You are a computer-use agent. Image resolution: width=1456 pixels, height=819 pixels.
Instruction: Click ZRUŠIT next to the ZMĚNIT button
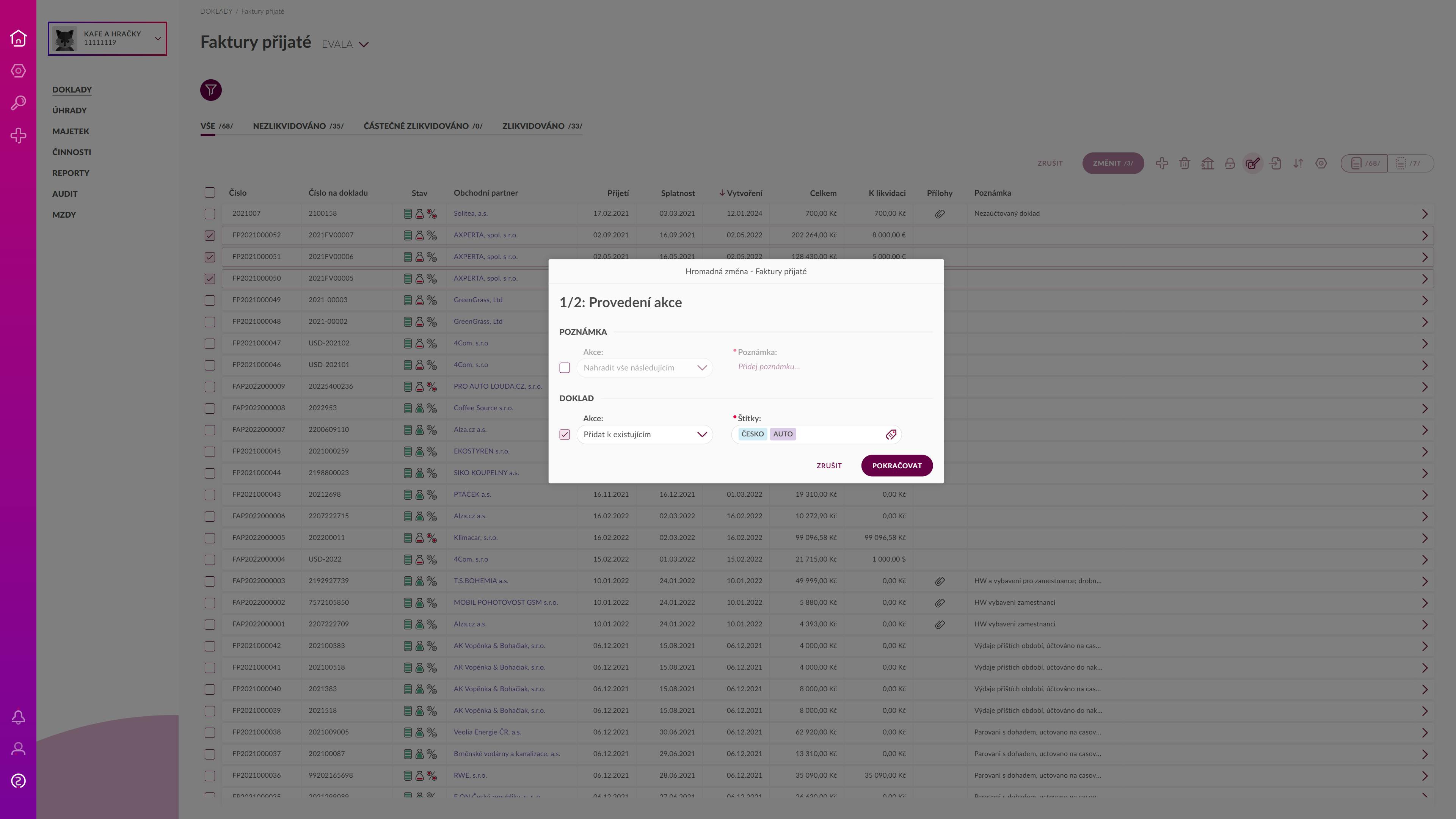pos(1050,163)
